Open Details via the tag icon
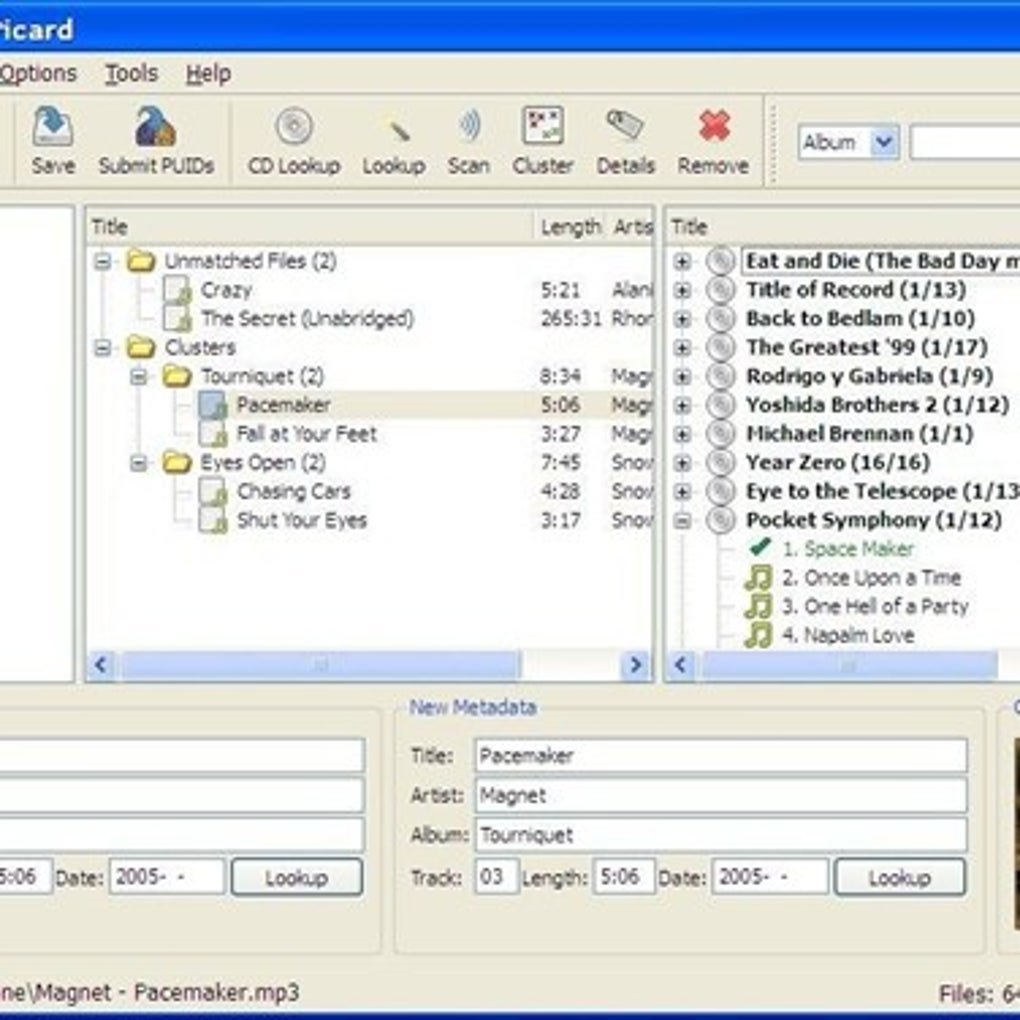The width and height of the screenshot is (1020, 1020). click(625, 125)
